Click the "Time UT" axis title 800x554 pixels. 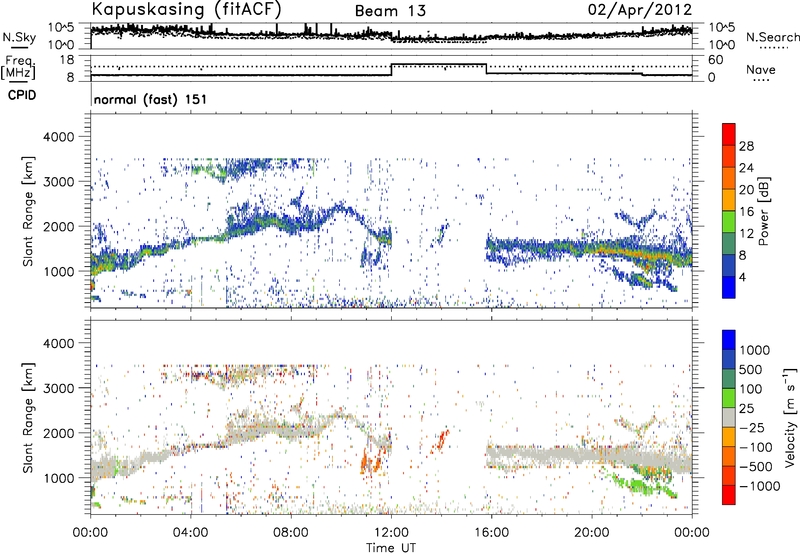tap(391, 548)
